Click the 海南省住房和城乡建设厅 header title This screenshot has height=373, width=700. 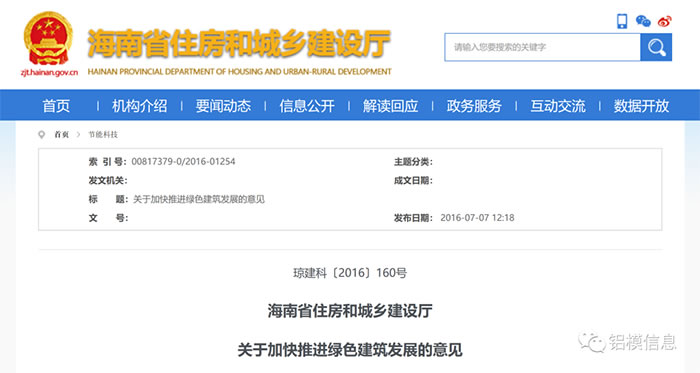[239, 43]
